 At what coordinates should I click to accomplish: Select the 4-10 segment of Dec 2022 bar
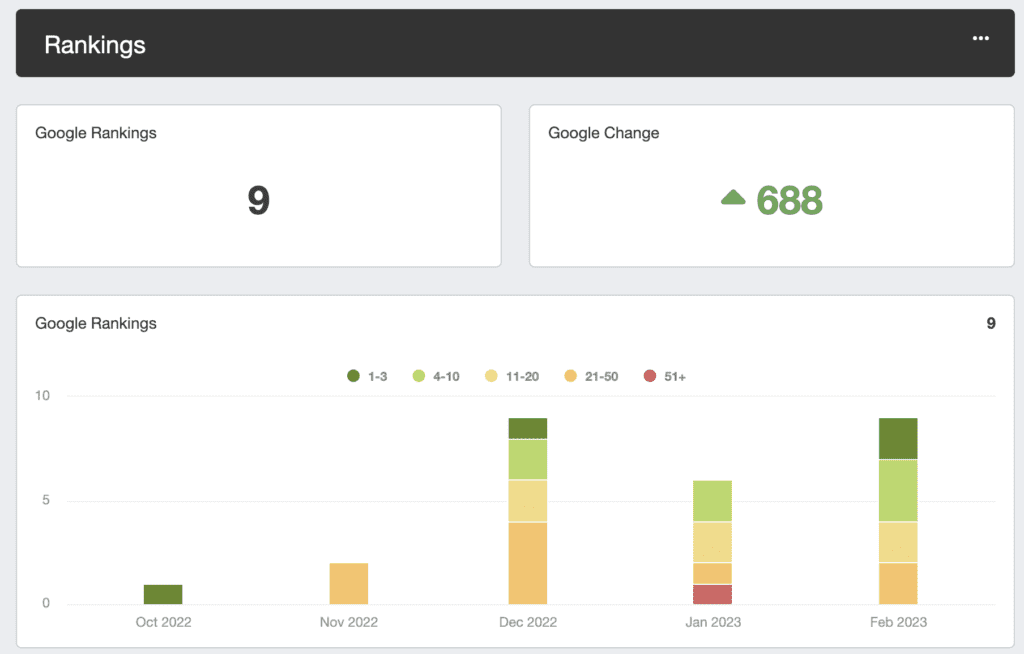528,459
